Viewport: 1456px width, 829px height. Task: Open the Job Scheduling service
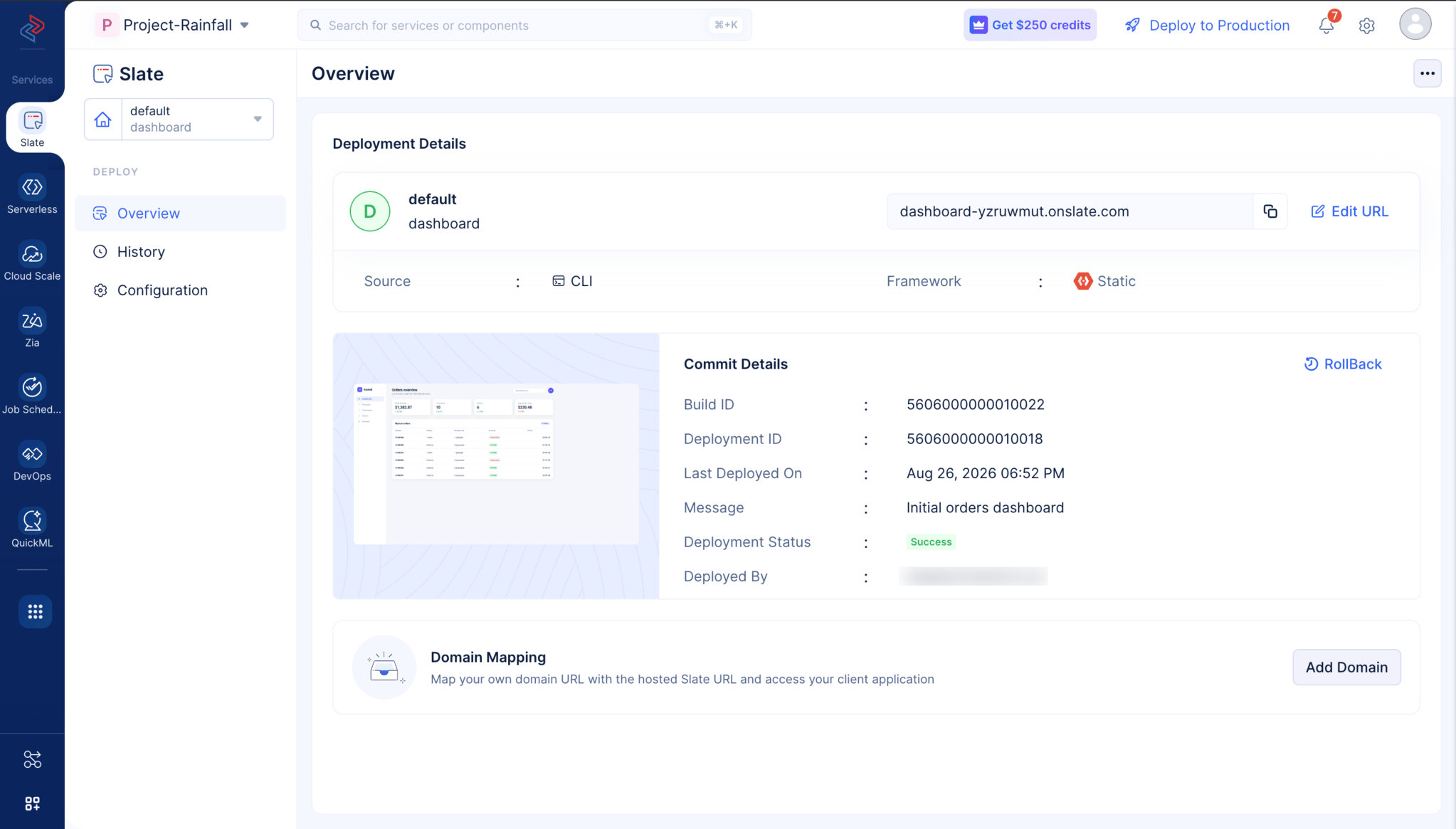pyautogui.click(x=32, y=394)
